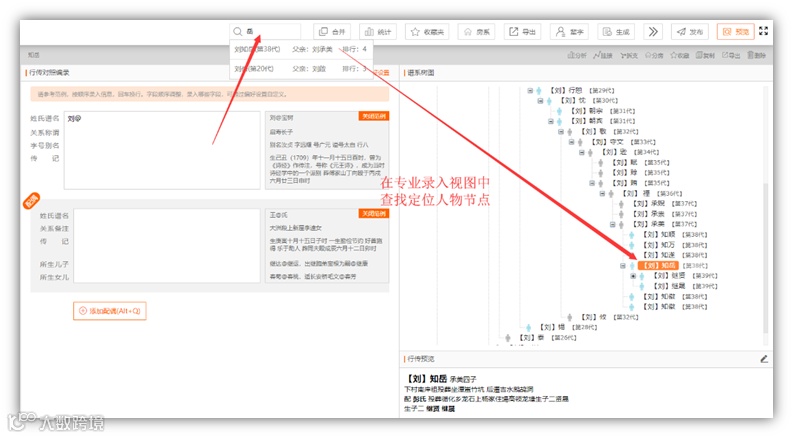Click the 拆支 icon in the gray bar

pos(629,55)
